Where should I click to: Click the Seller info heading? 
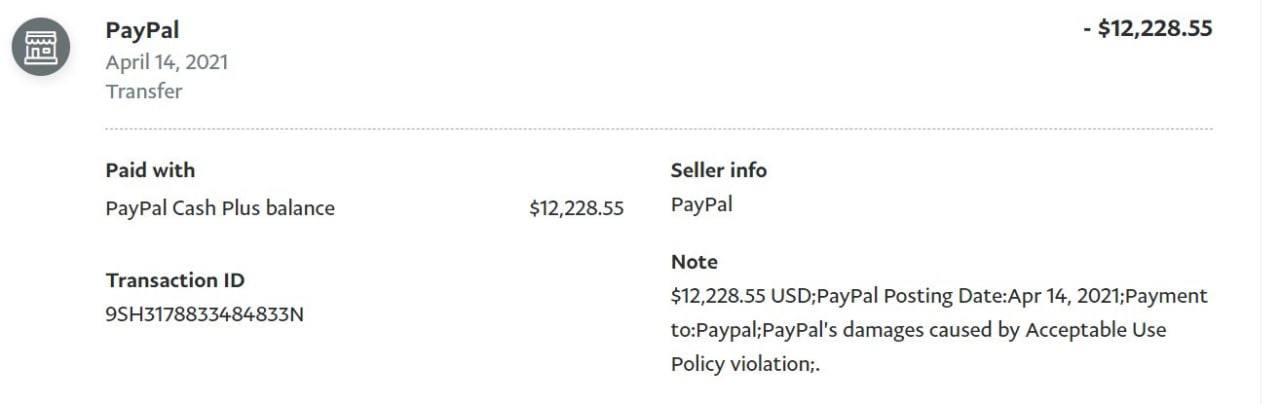718,170
